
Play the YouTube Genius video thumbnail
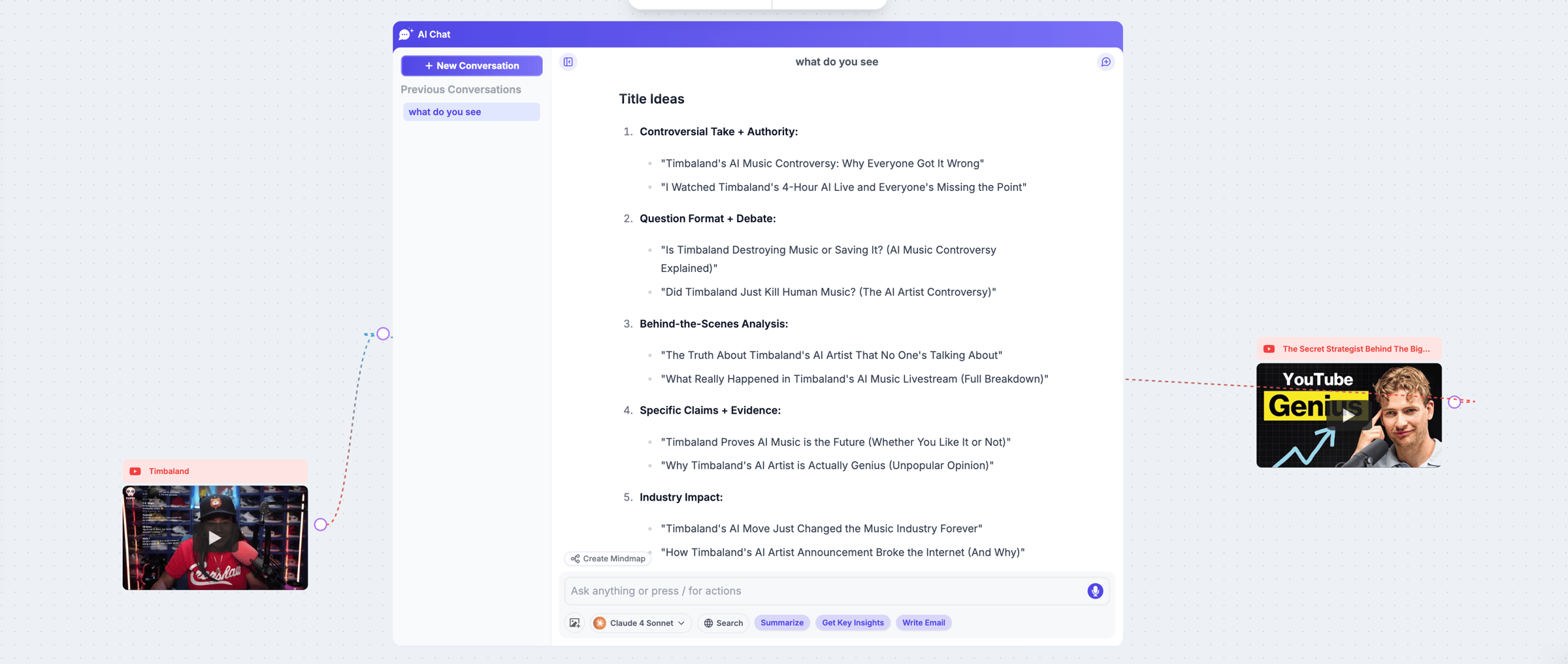[x=1348, y=416]
